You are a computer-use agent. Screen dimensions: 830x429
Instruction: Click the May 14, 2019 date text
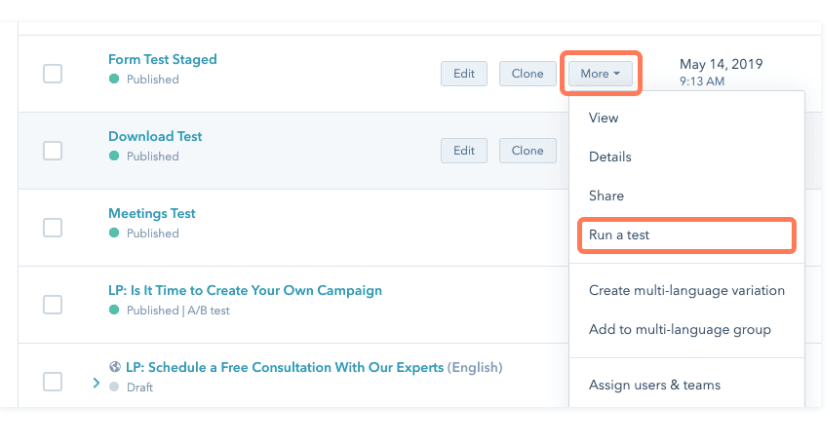pos(721,64)
